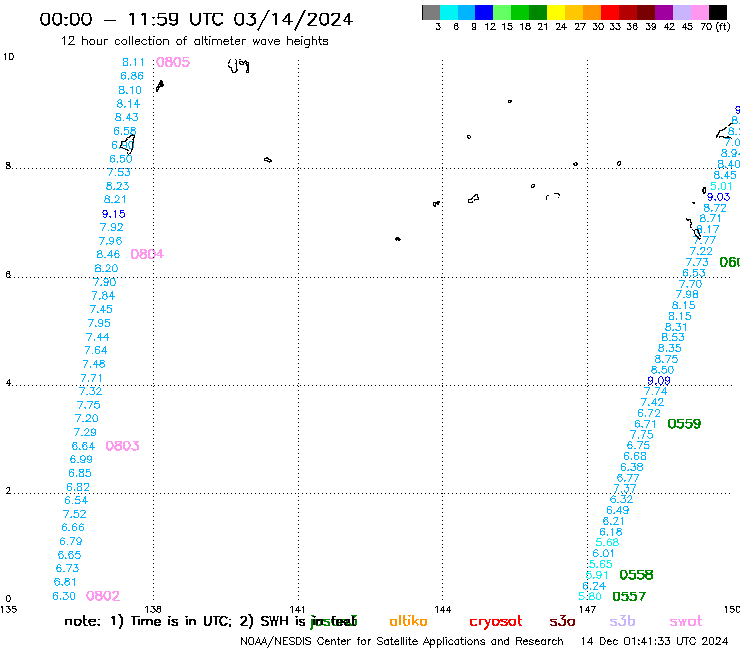Click the '7.37' wave height value

[x=625, y=488]
